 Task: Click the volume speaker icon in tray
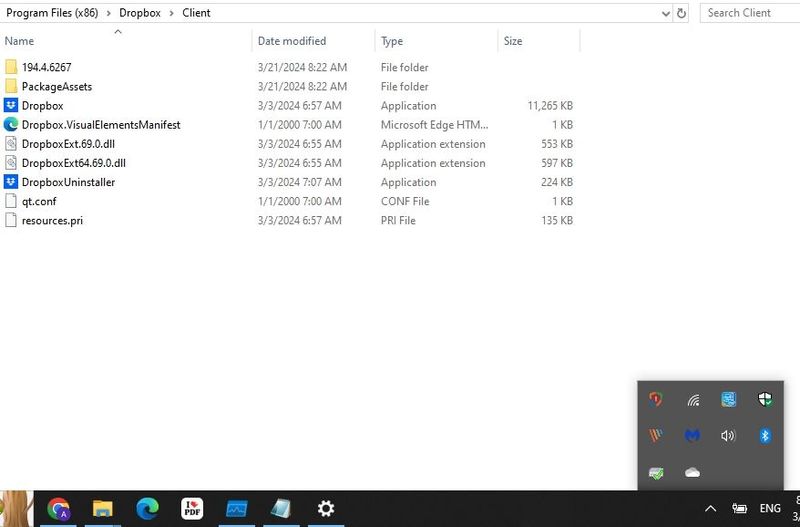(728, 436)
